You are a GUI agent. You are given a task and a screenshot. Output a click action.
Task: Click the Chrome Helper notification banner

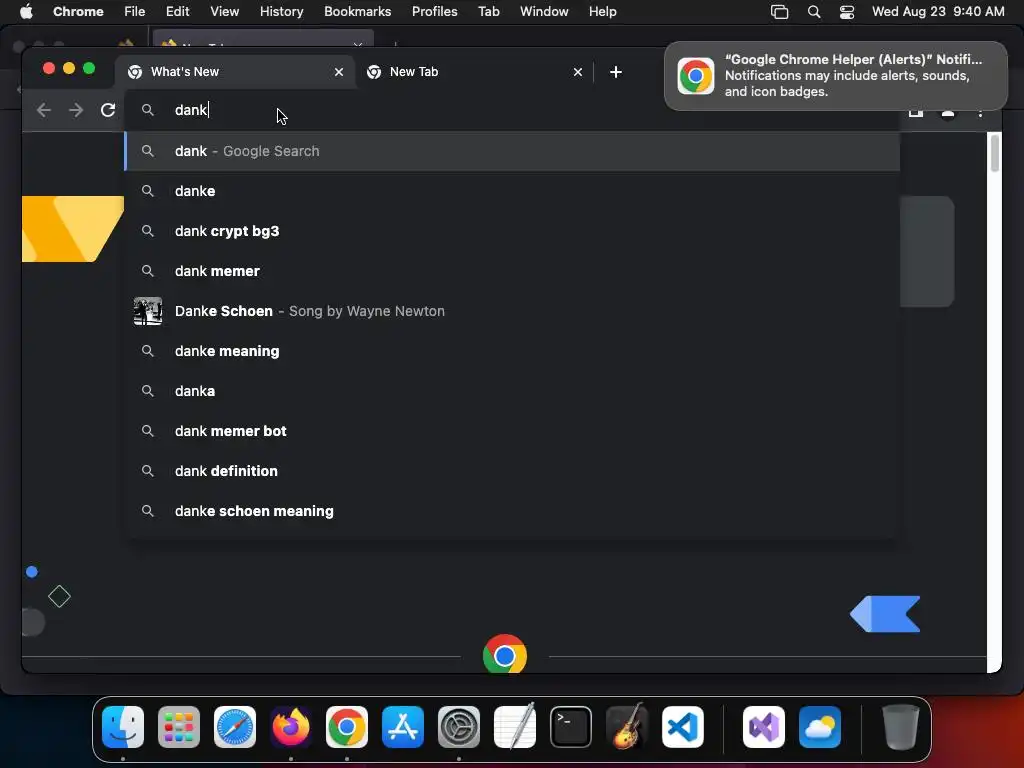point(836,76)
